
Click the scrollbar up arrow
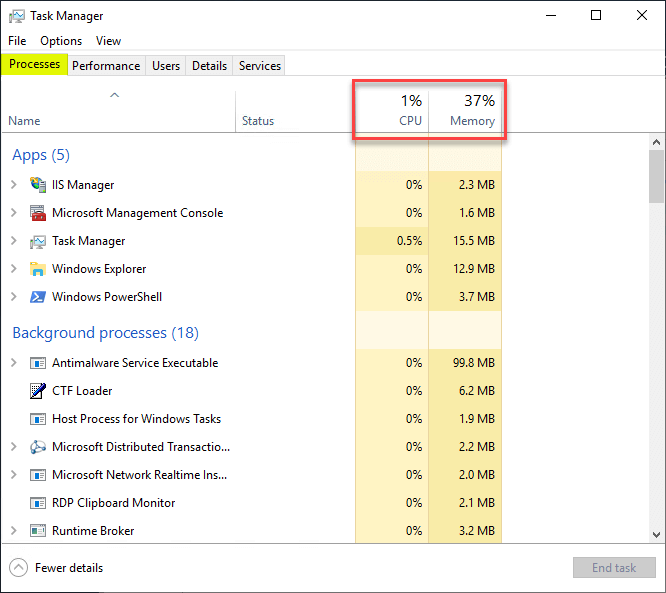[657, 142]
